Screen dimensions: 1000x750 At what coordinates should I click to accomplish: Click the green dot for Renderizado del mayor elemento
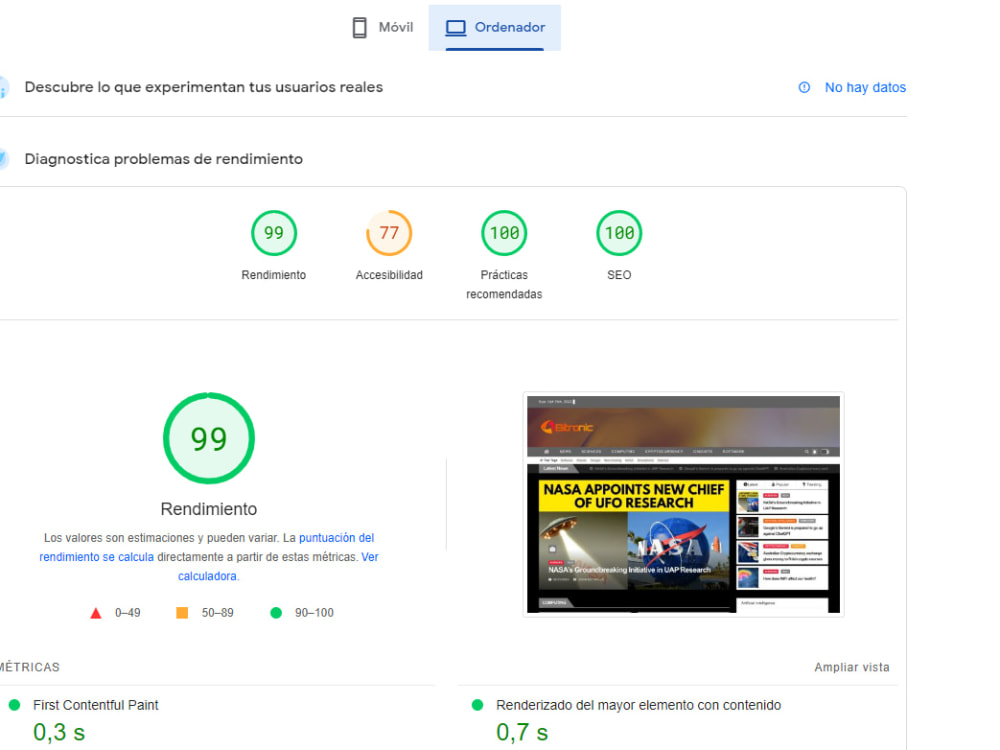click(477, 705)
